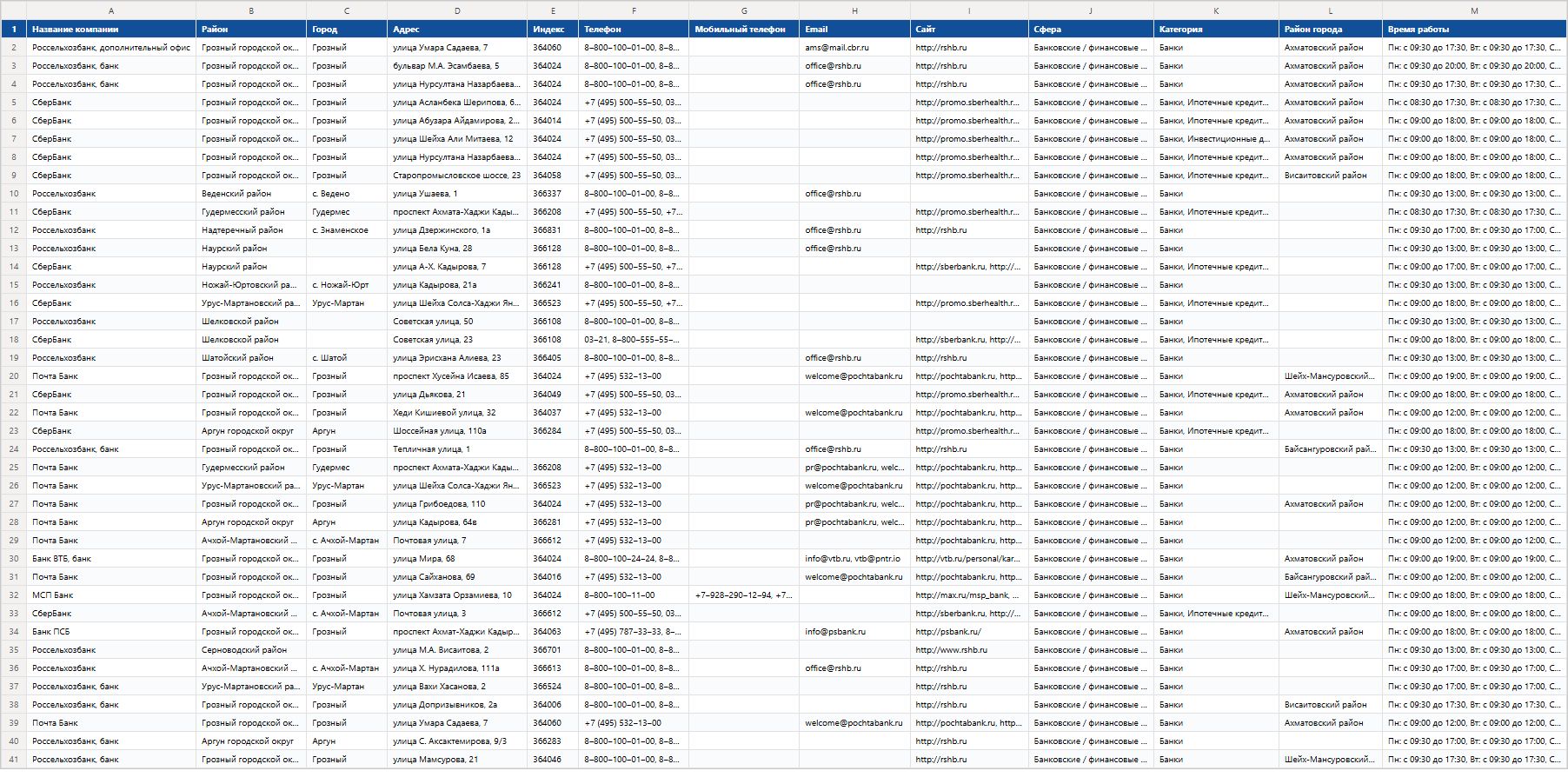
Task: Click the 'Сфера' header cell
Action: [1091, 29]
